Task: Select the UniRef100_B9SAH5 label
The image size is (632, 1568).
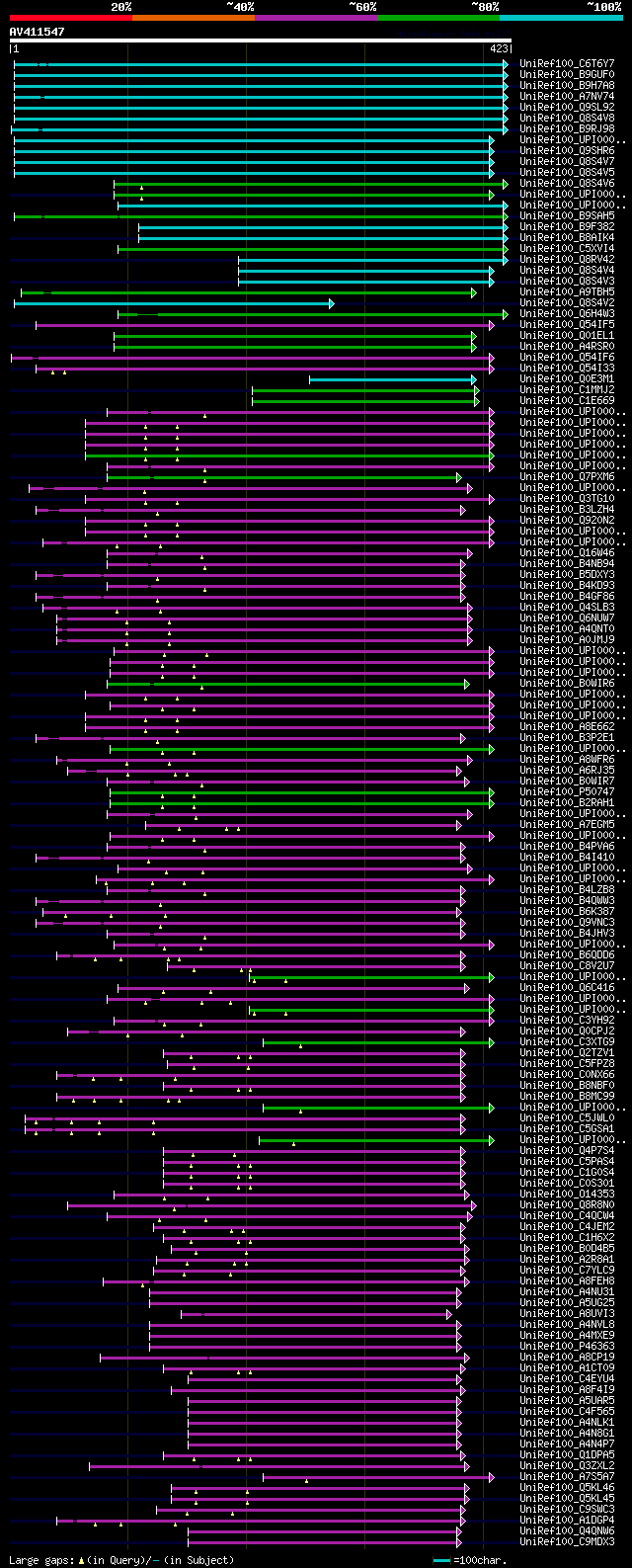Action: click(567, 215)
